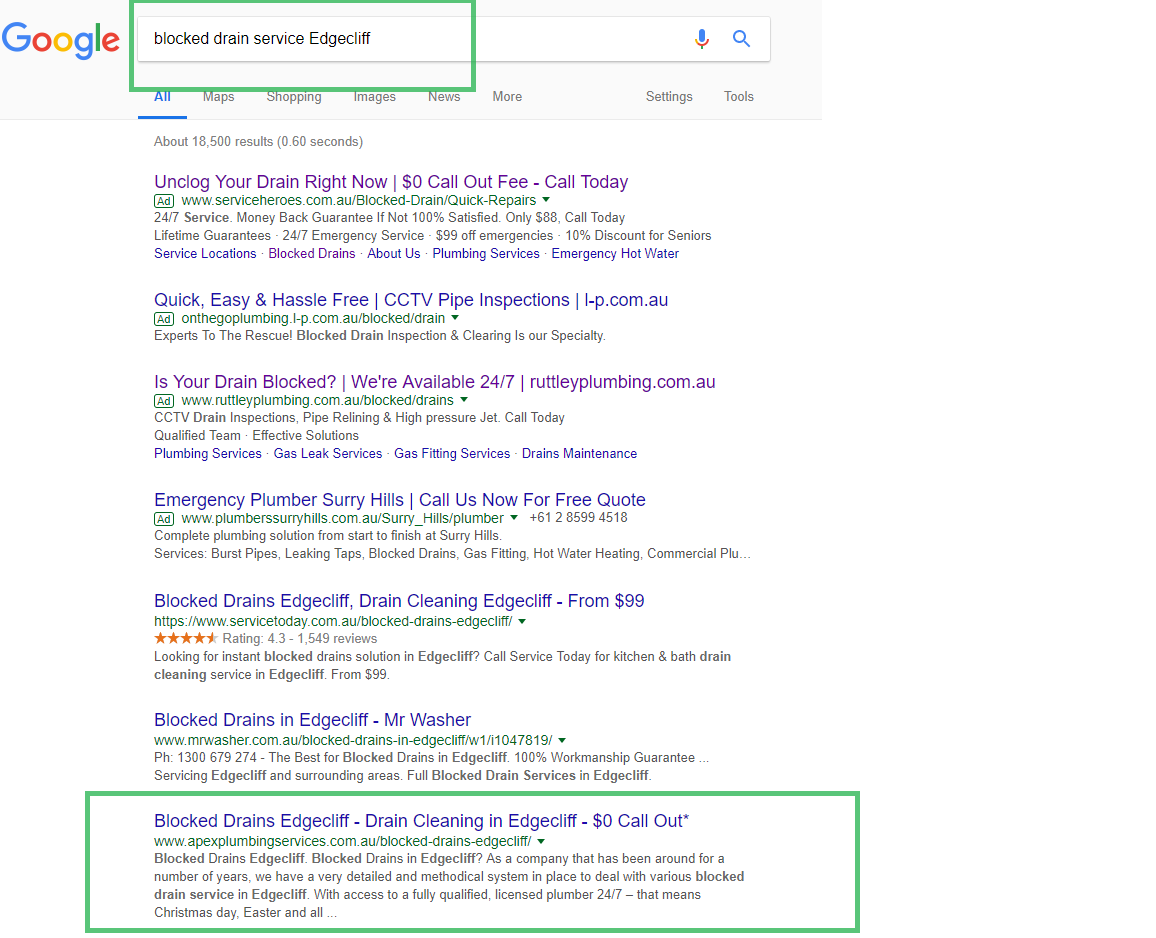Click 'Plumbing Services' sitelink under serviceheroes ad
Image resolution: width=1156 pixels, height=938 pixels.
[x=486, y=254]
